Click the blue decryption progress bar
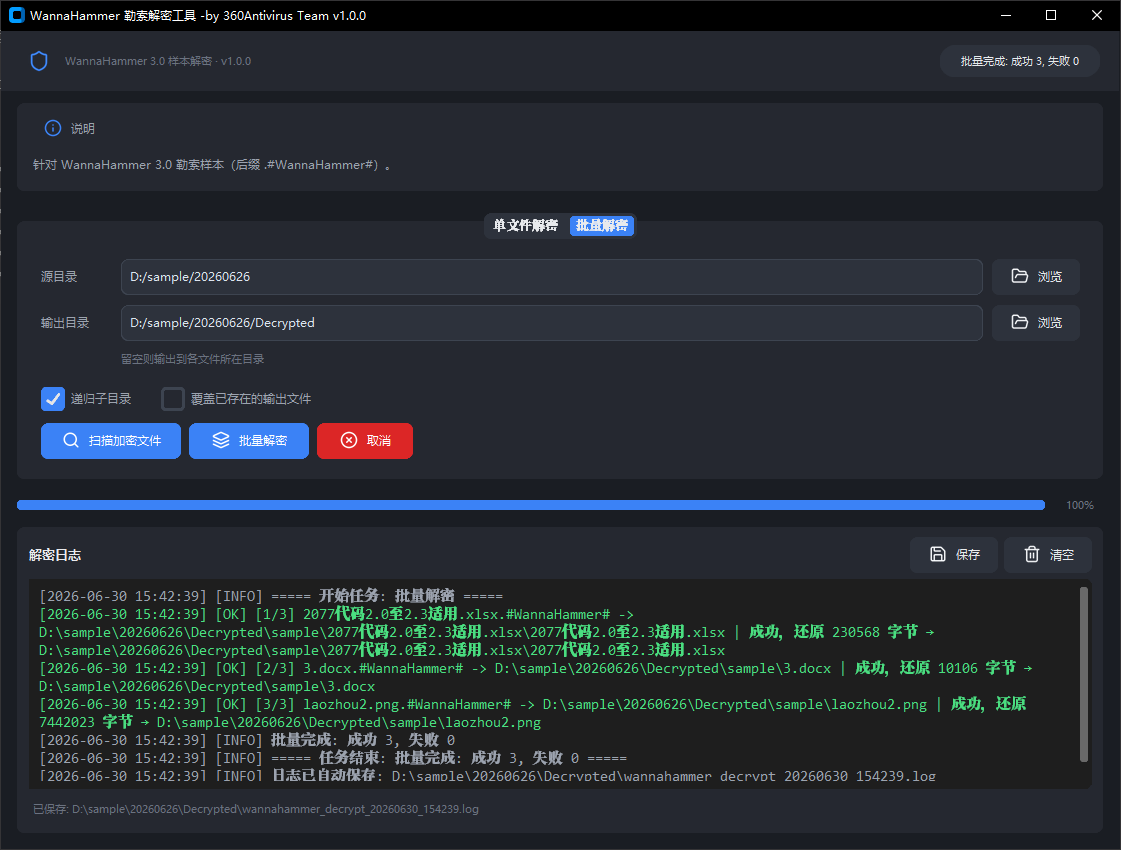 click(x=530, y=505)
